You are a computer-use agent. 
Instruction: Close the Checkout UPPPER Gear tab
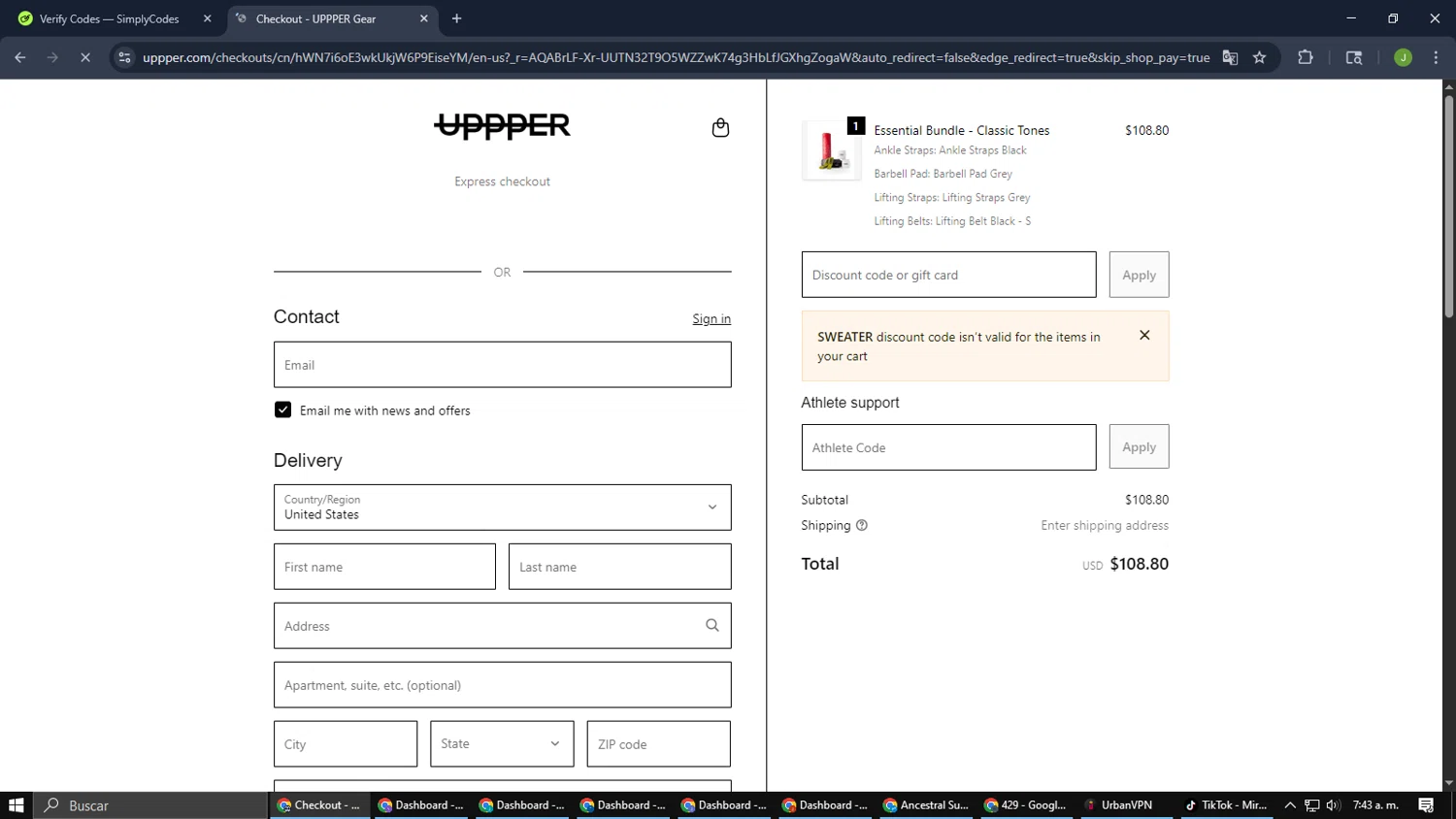pyautogui.click(x=424, y=18)
